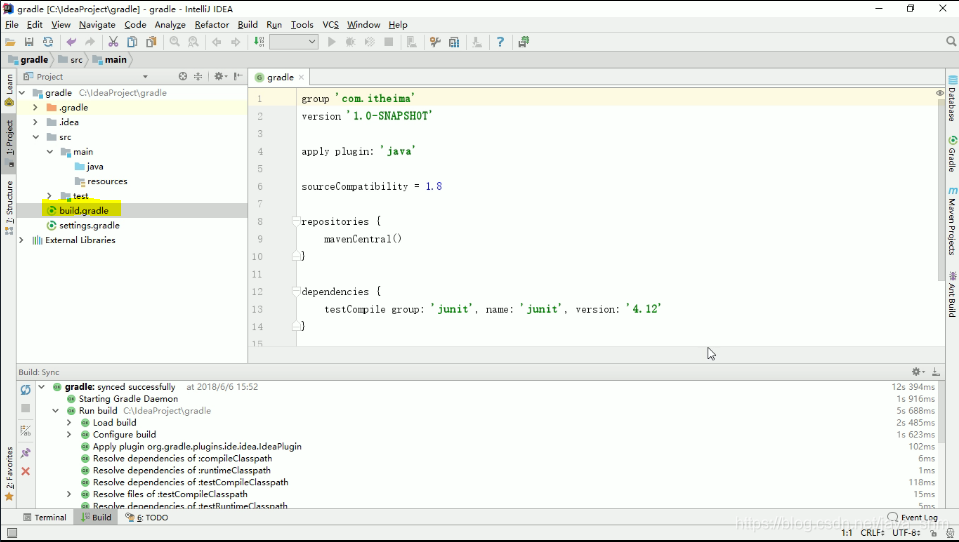Toggle the Database tool window

952,98
